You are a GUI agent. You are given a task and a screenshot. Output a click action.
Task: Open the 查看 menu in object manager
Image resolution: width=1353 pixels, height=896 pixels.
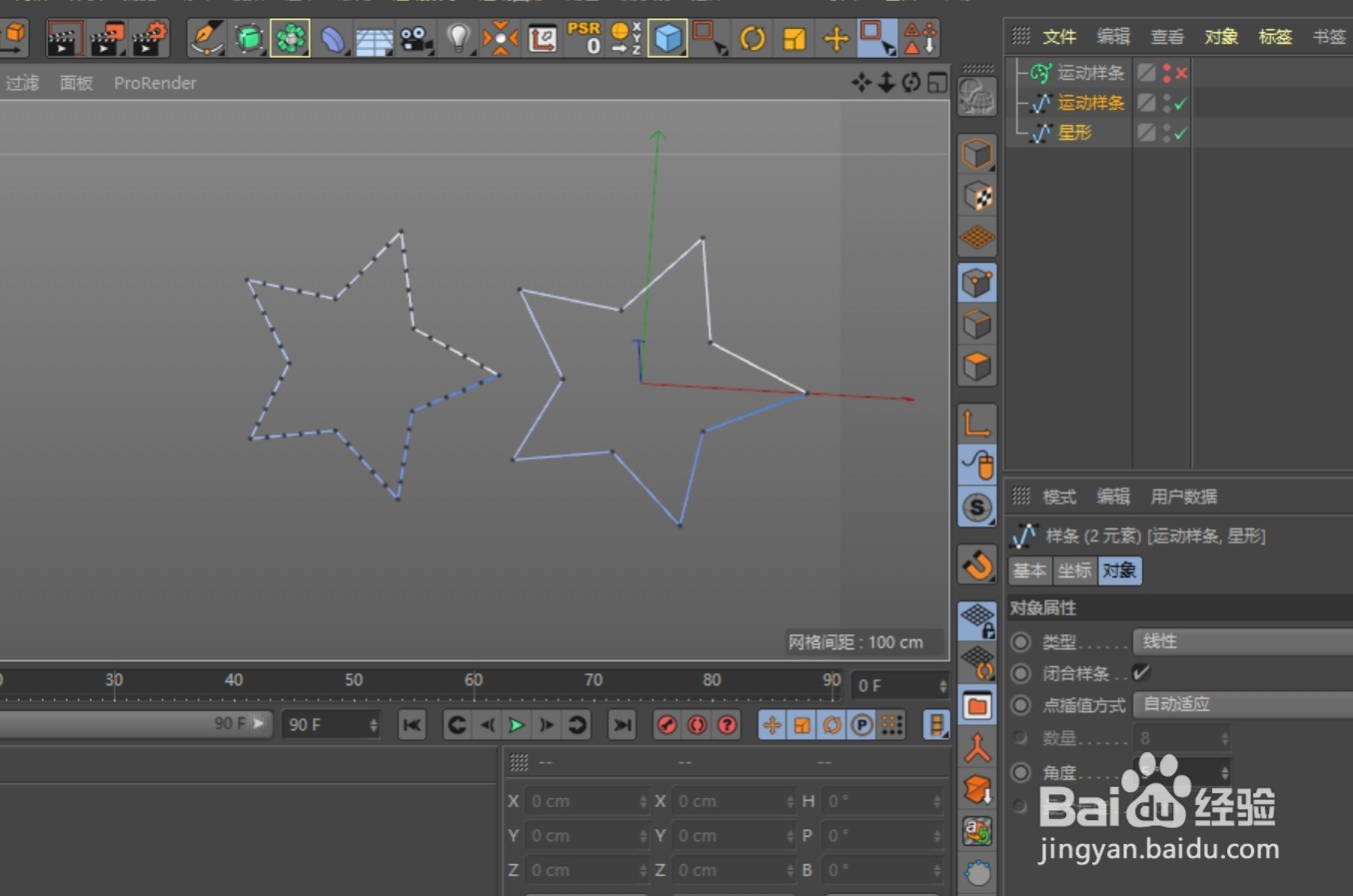tap(1167, 37)
